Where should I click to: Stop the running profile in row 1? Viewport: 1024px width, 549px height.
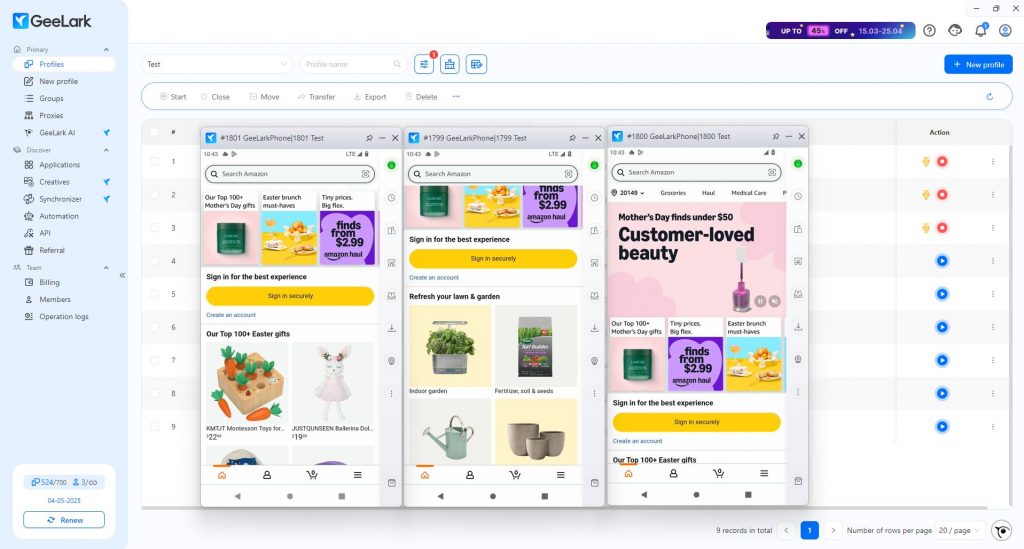942,161
